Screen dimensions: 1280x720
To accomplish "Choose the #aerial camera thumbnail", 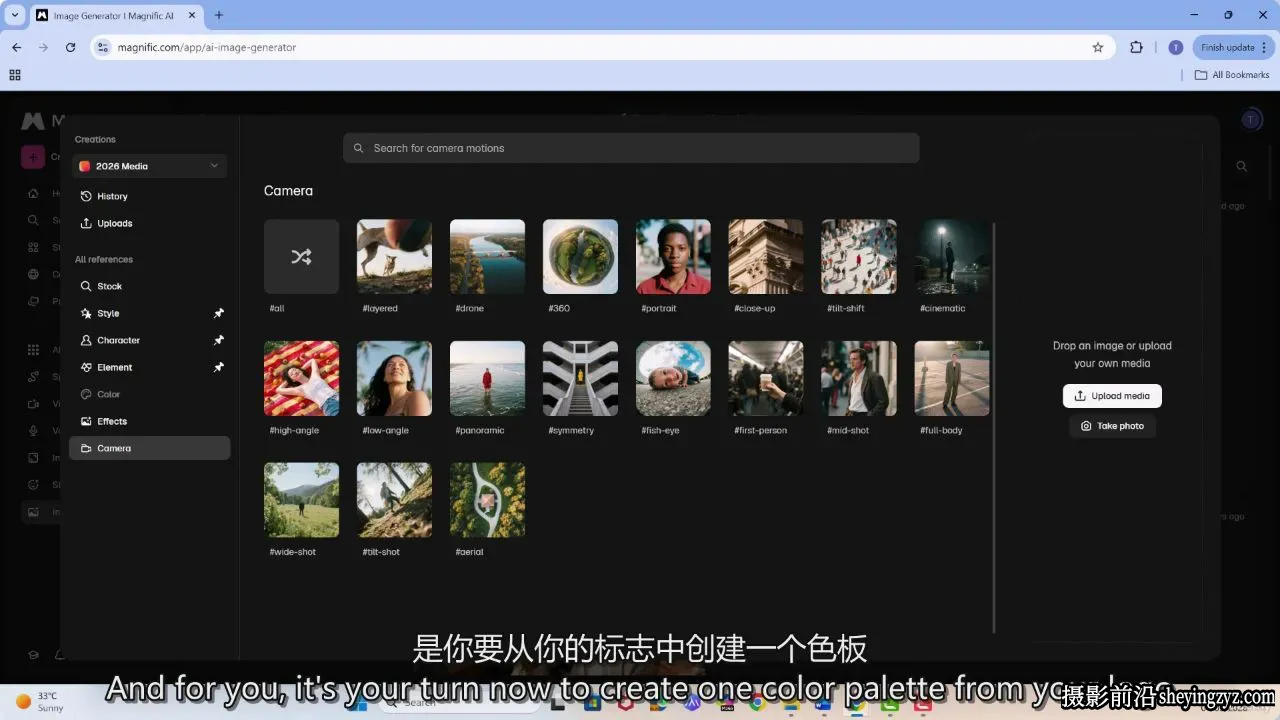I will pyautogui.click(x=487, y=499).
